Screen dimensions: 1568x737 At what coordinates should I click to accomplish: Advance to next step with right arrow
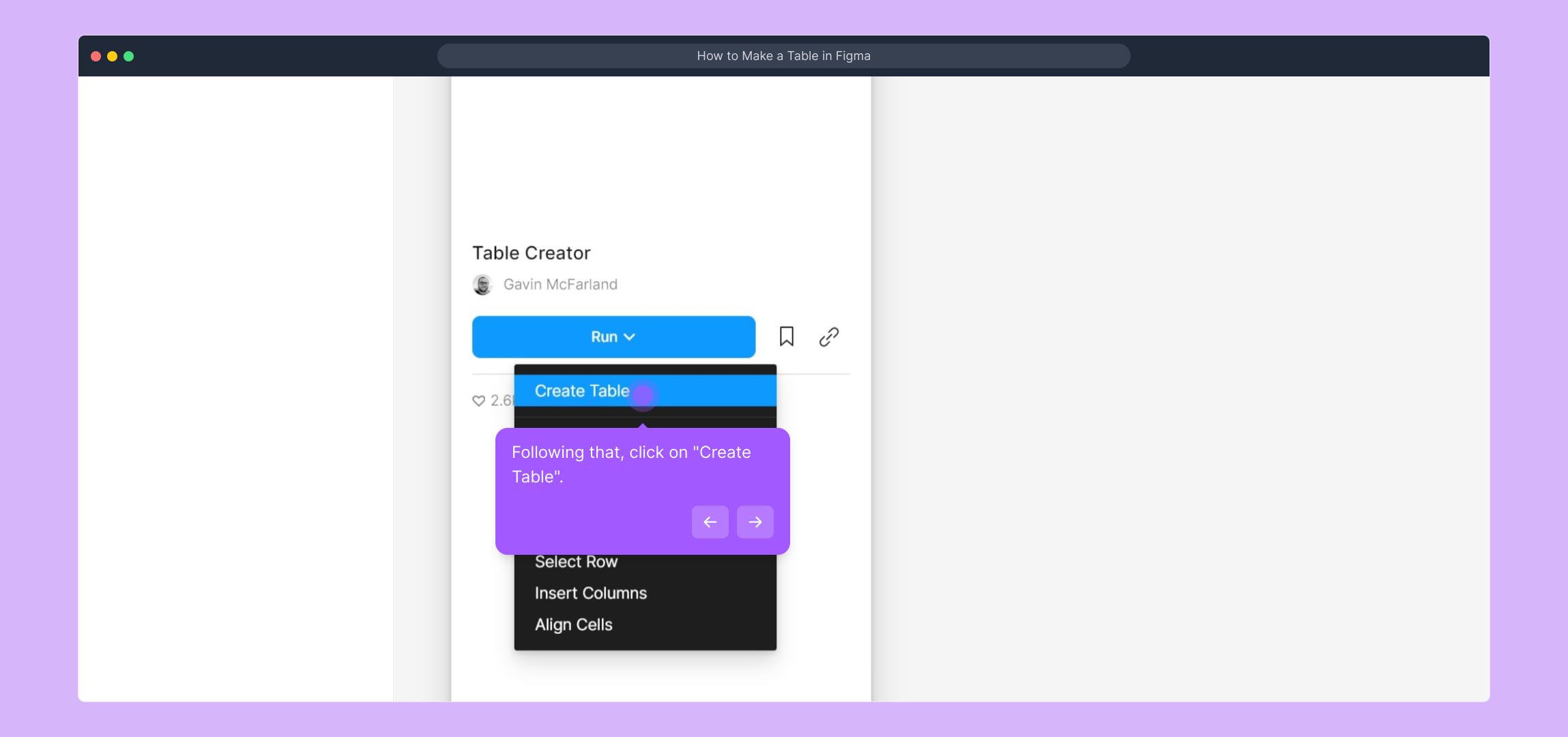[x=755, y=522]
